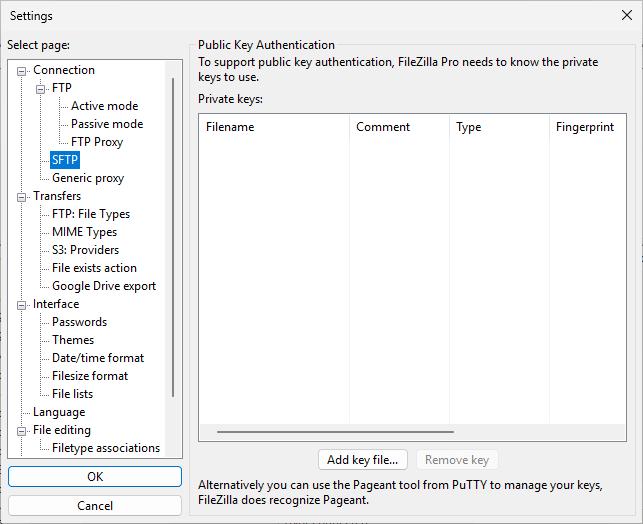643x524 pixels.
Task: Open the Active mode settings page
Action: (104, 106)
